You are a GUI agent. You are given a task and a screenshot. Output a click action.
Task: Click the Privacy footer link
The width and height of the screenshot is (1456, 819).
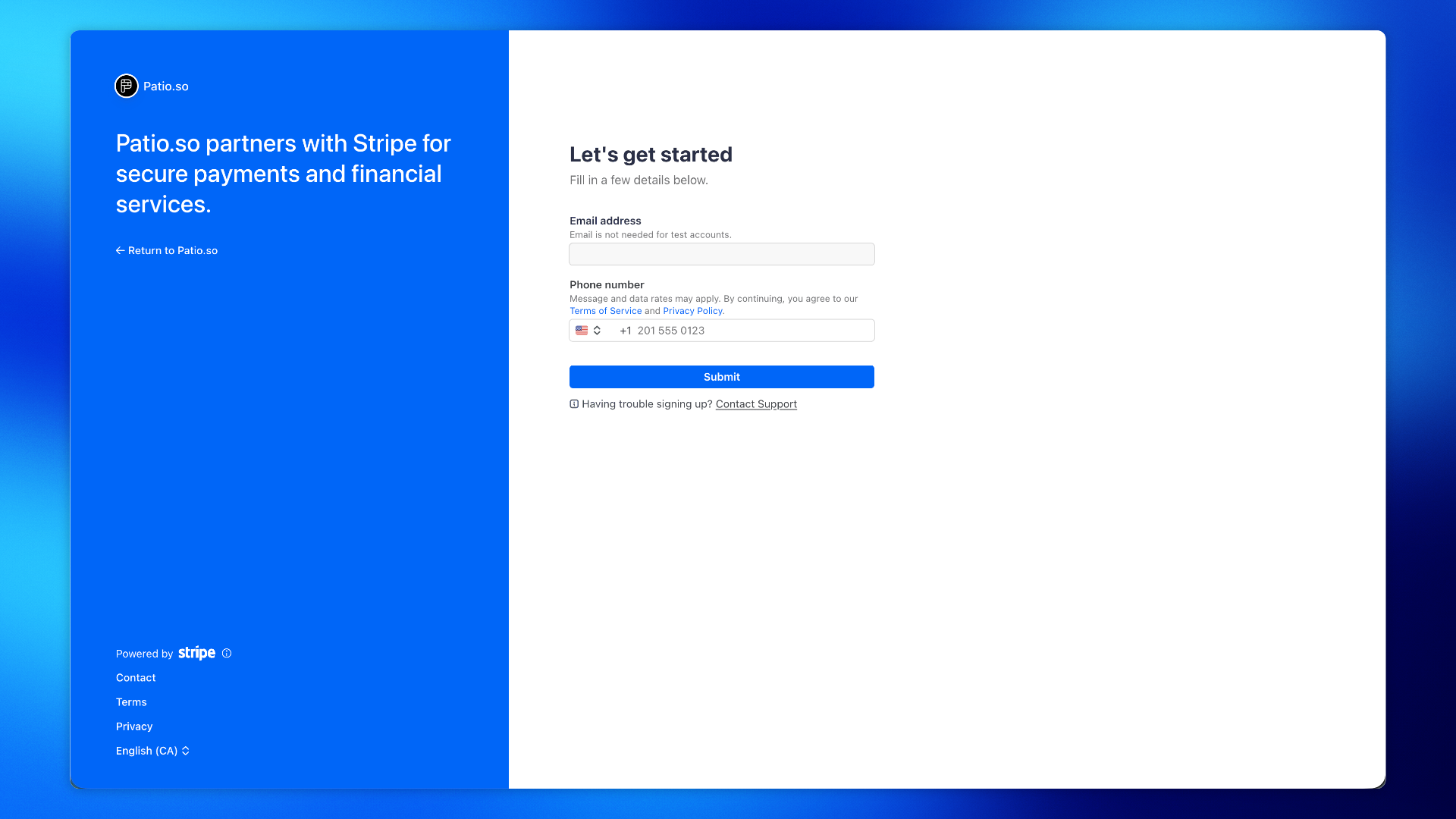coord(134,726)
